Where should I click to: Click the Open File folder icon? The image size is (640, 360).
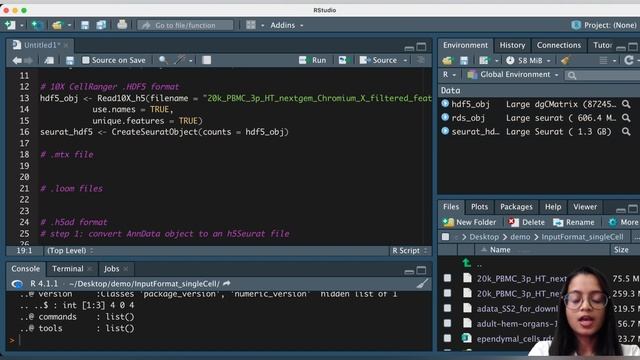[57, 25]
